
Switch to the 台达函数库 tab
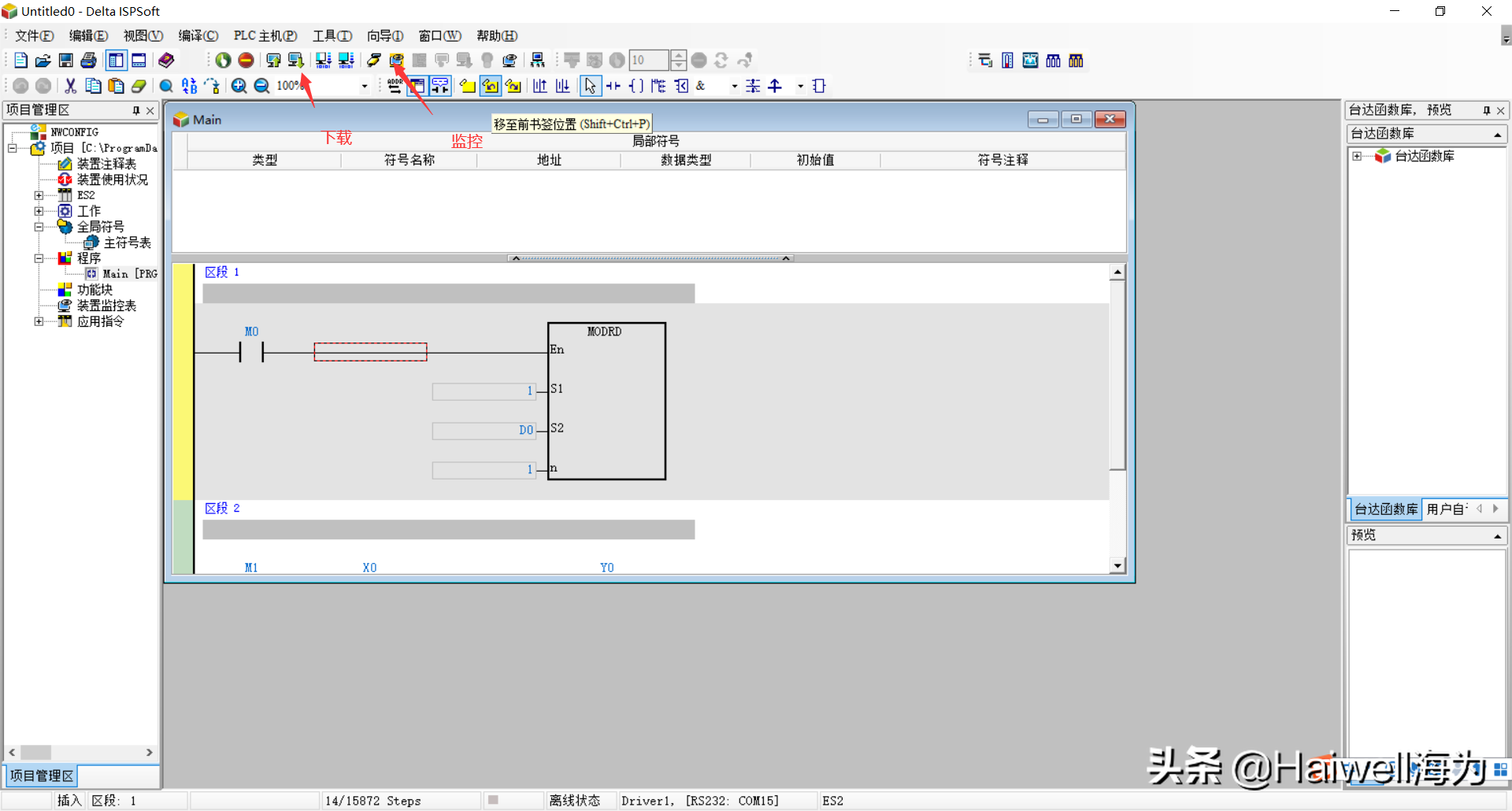pos(1386,509)
